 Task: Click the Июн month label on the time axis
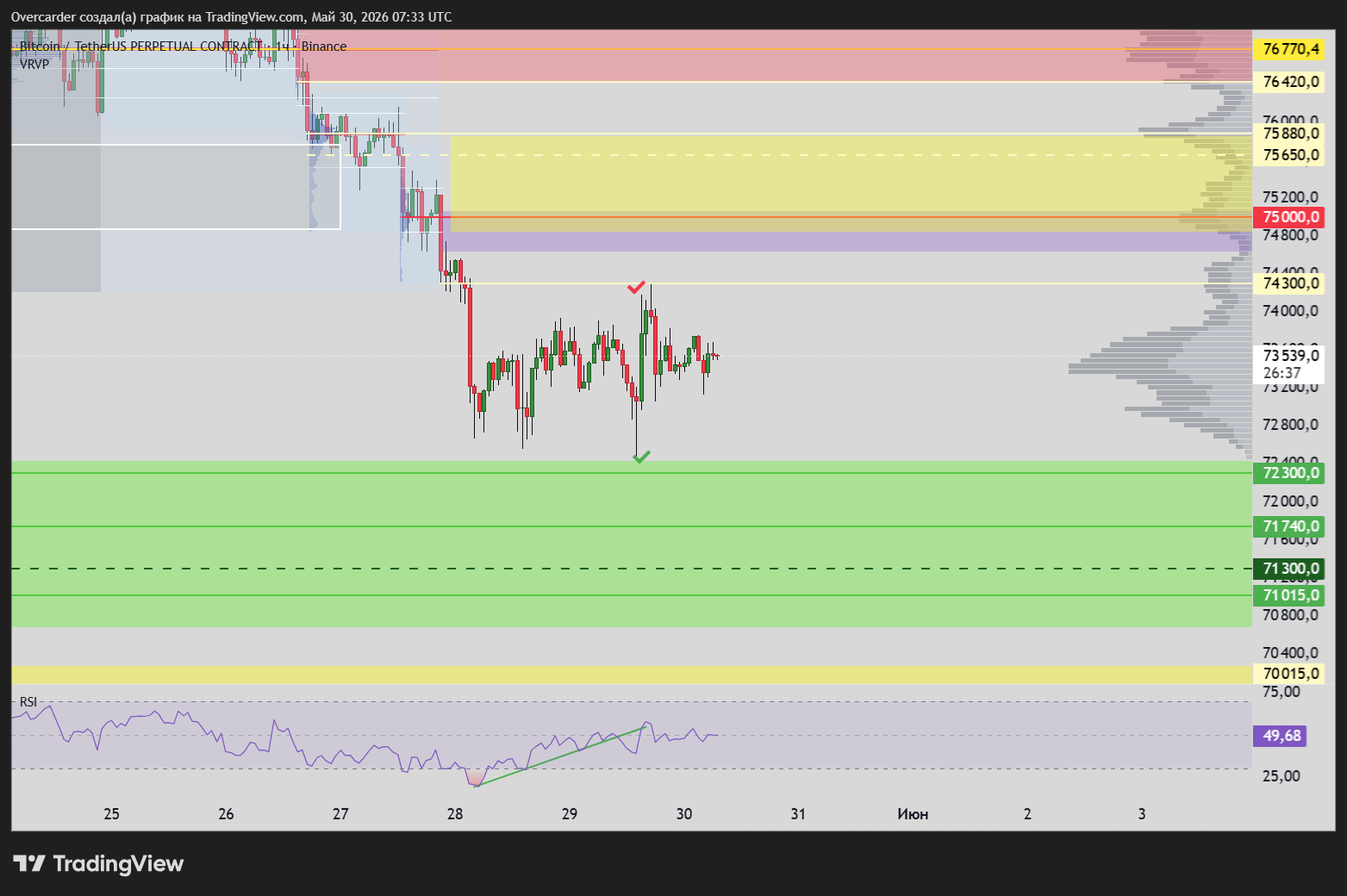(x=913, y=814)
